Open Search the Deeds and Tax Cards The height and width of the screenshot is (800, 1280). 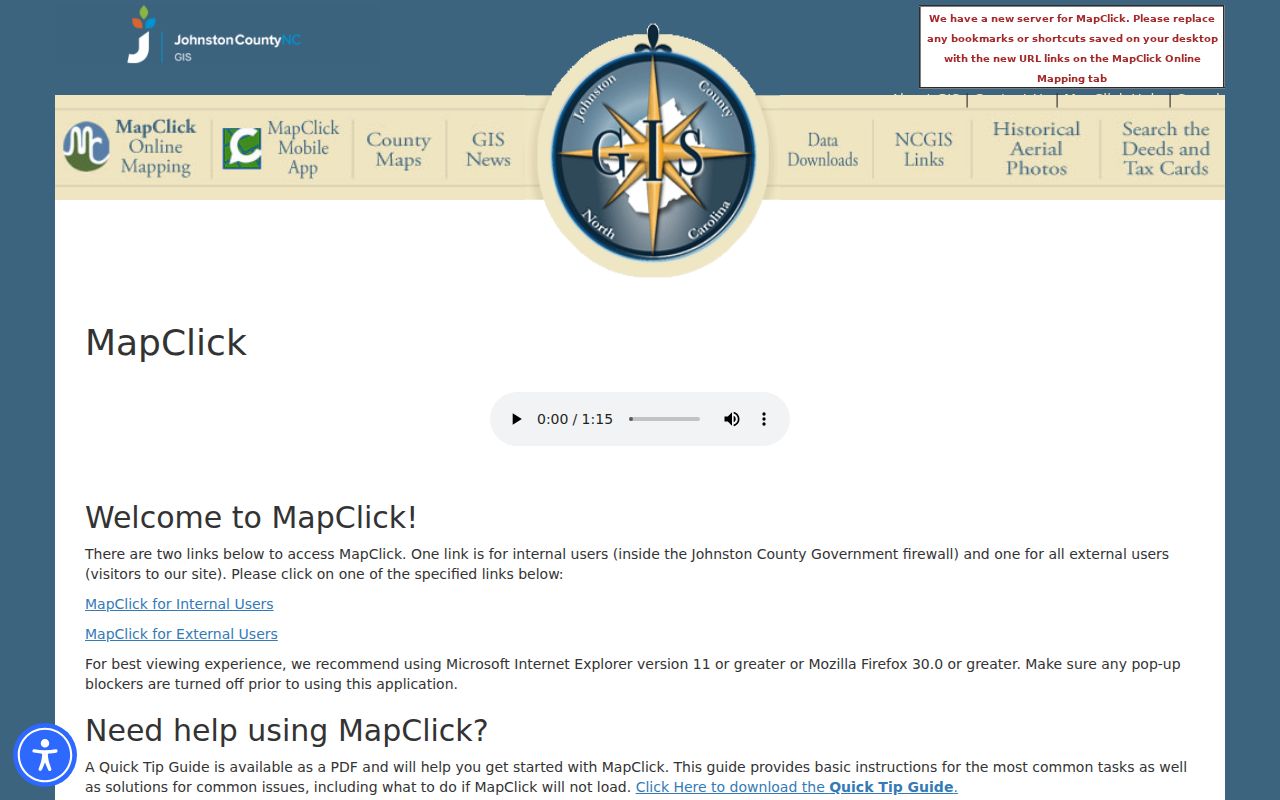[1165, 148]
